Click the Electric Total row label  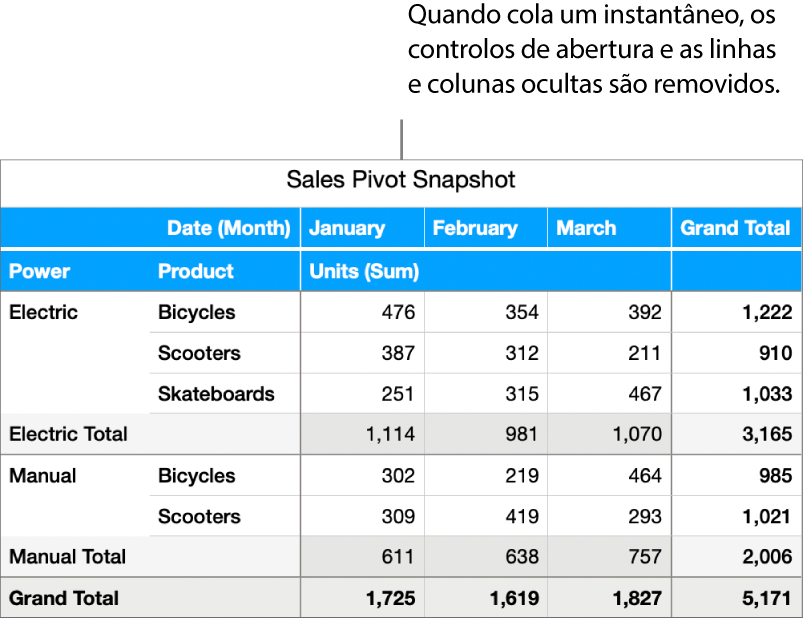[68, 434]
